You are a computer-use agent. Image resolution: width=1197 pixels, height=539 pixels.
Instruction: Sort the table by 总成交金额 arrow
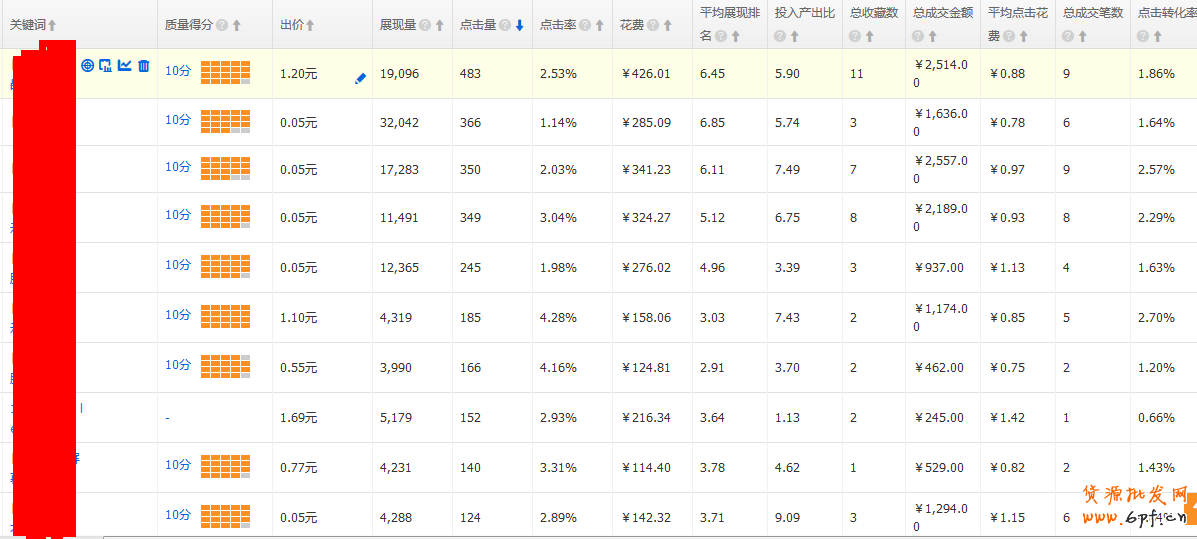click(x=932, y=36)
